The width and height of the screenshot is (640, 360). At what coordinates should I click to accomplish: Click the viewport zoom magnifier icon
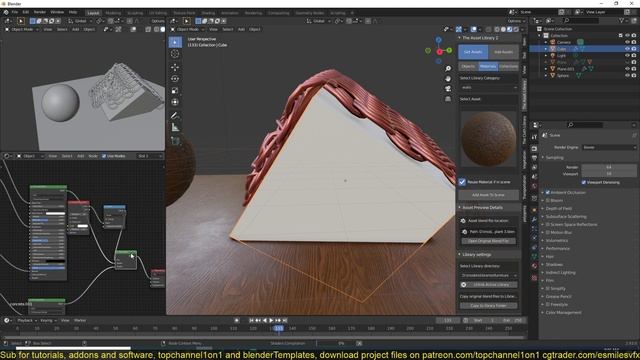[x=448, y=68]
